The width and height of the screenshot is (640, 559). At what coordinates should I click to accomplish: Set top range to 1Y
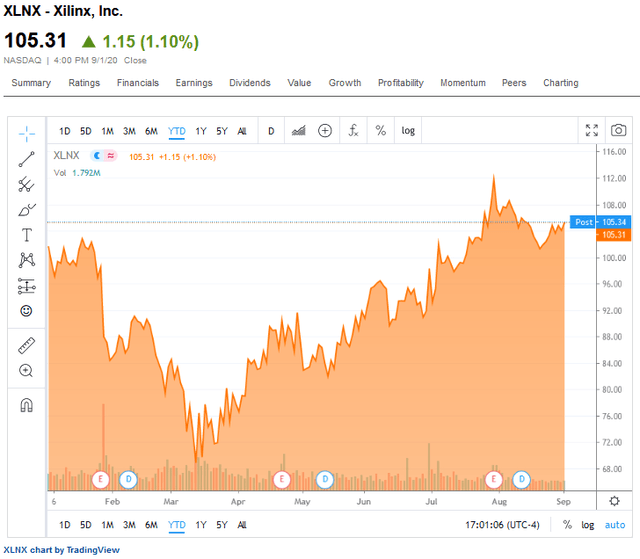pyautogui.click(x=201, y=130)
